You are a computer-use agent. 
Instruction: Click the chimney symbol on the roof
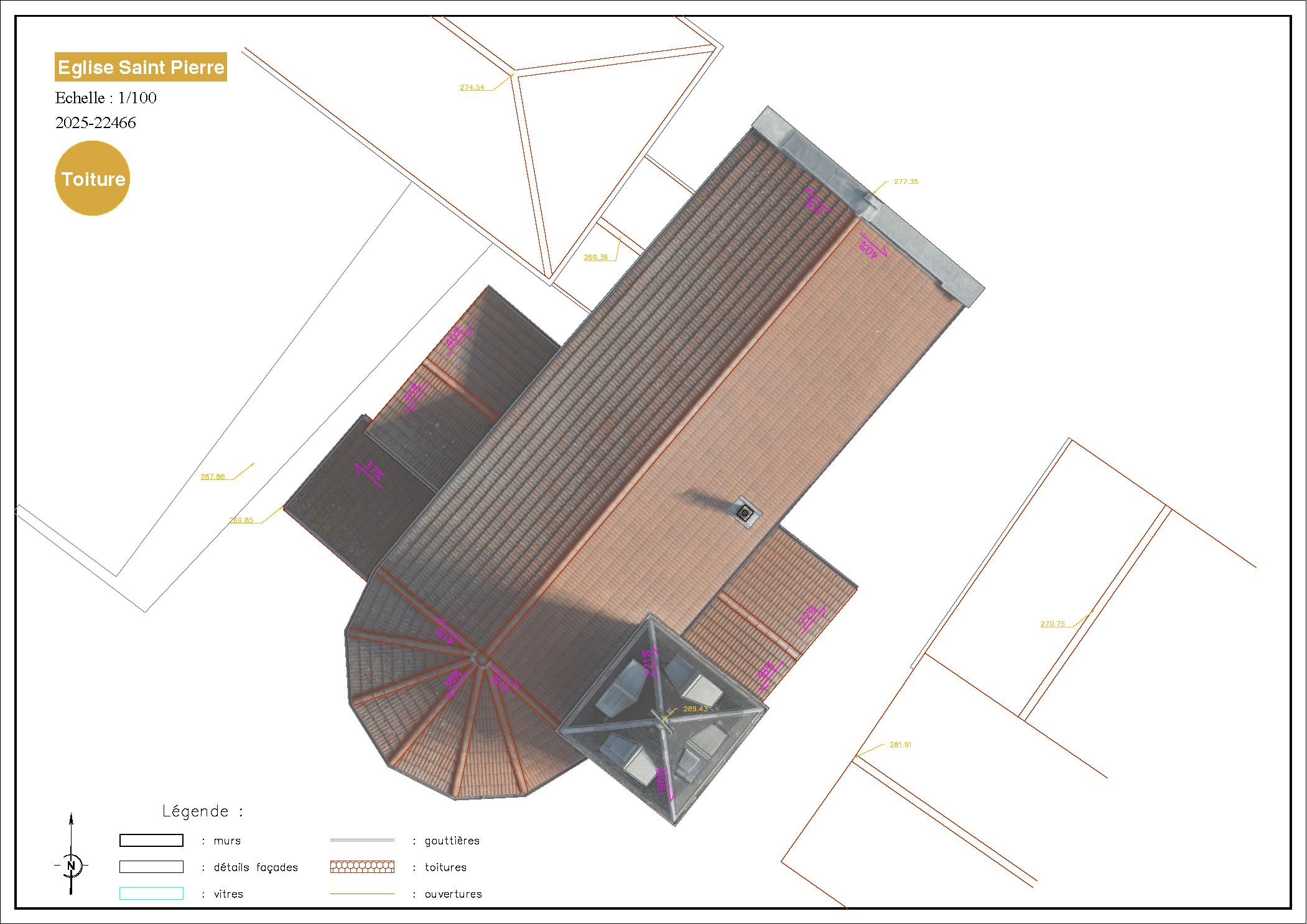[745, 513]
